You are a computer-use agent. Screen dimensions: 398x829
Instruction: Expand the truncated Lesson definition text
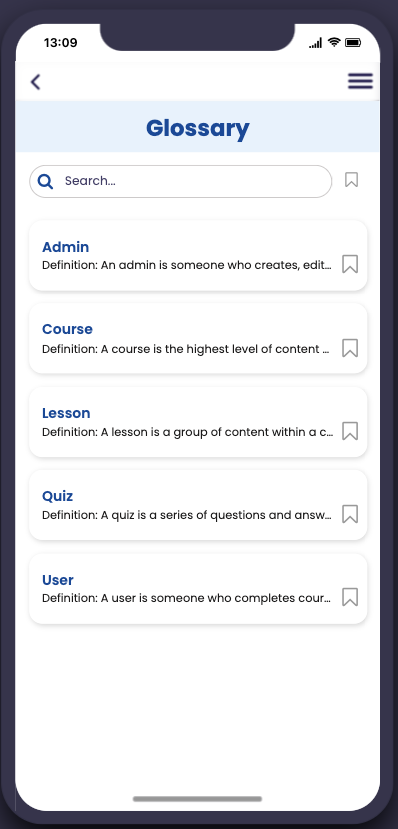[188, 432]
